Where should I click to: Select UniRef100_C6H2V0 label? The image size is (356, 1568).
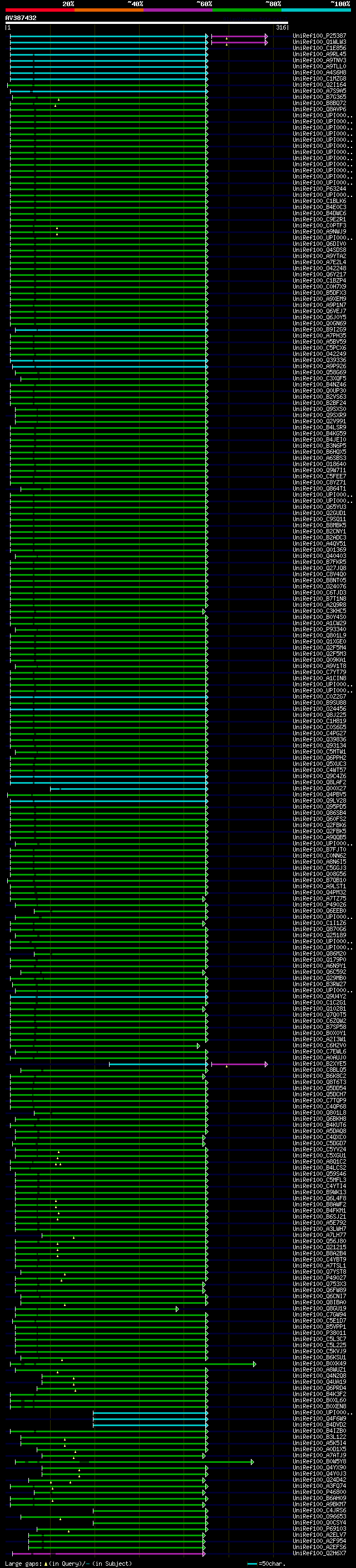pyautogui.click(x=319, y=1045)
